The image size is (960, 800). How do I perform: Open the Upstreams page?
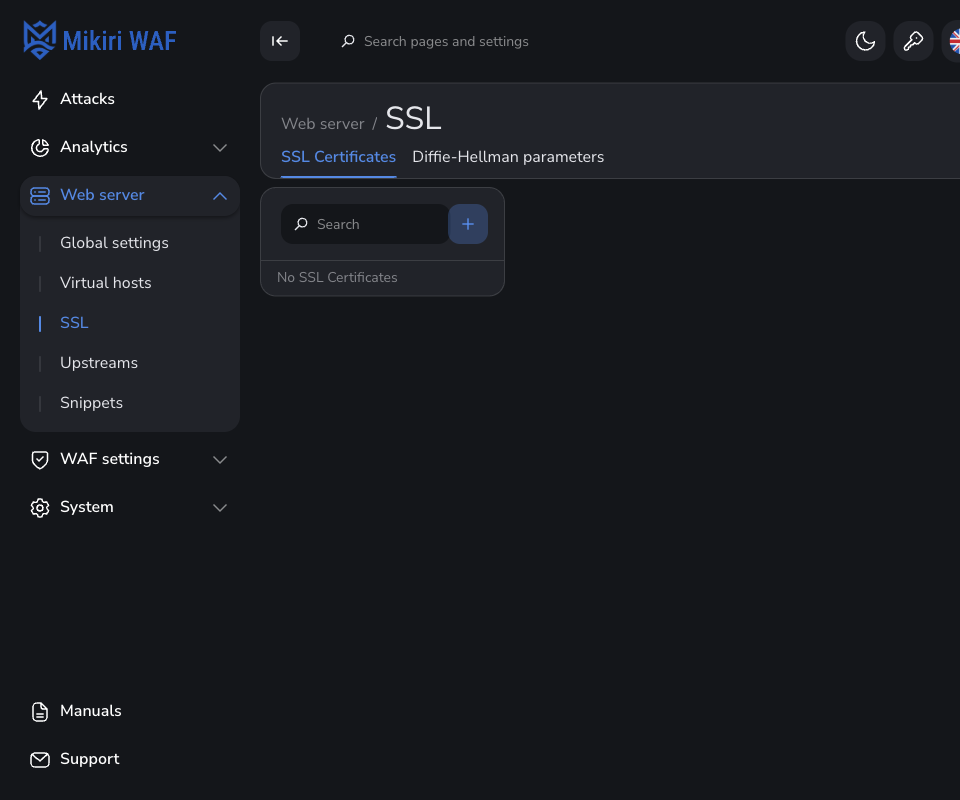tap(99, 363)
